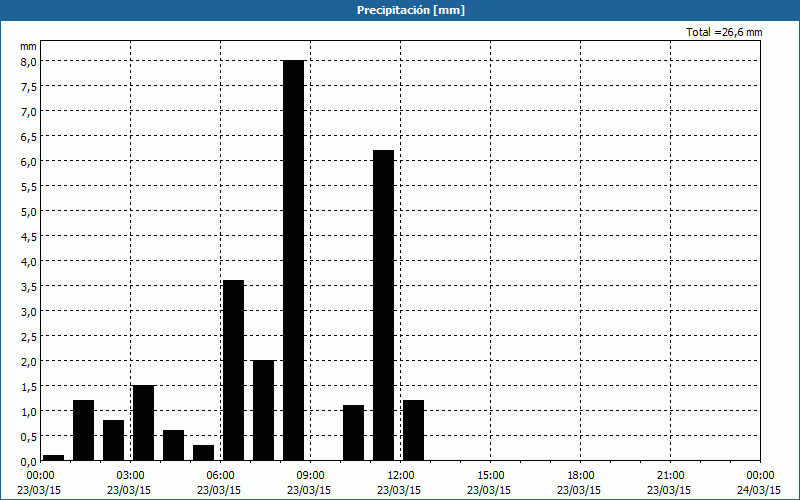Viewport: 800px width, 500px height.
Task: Click the 24/03/15 date label
Action: click(x=759, y=490)
